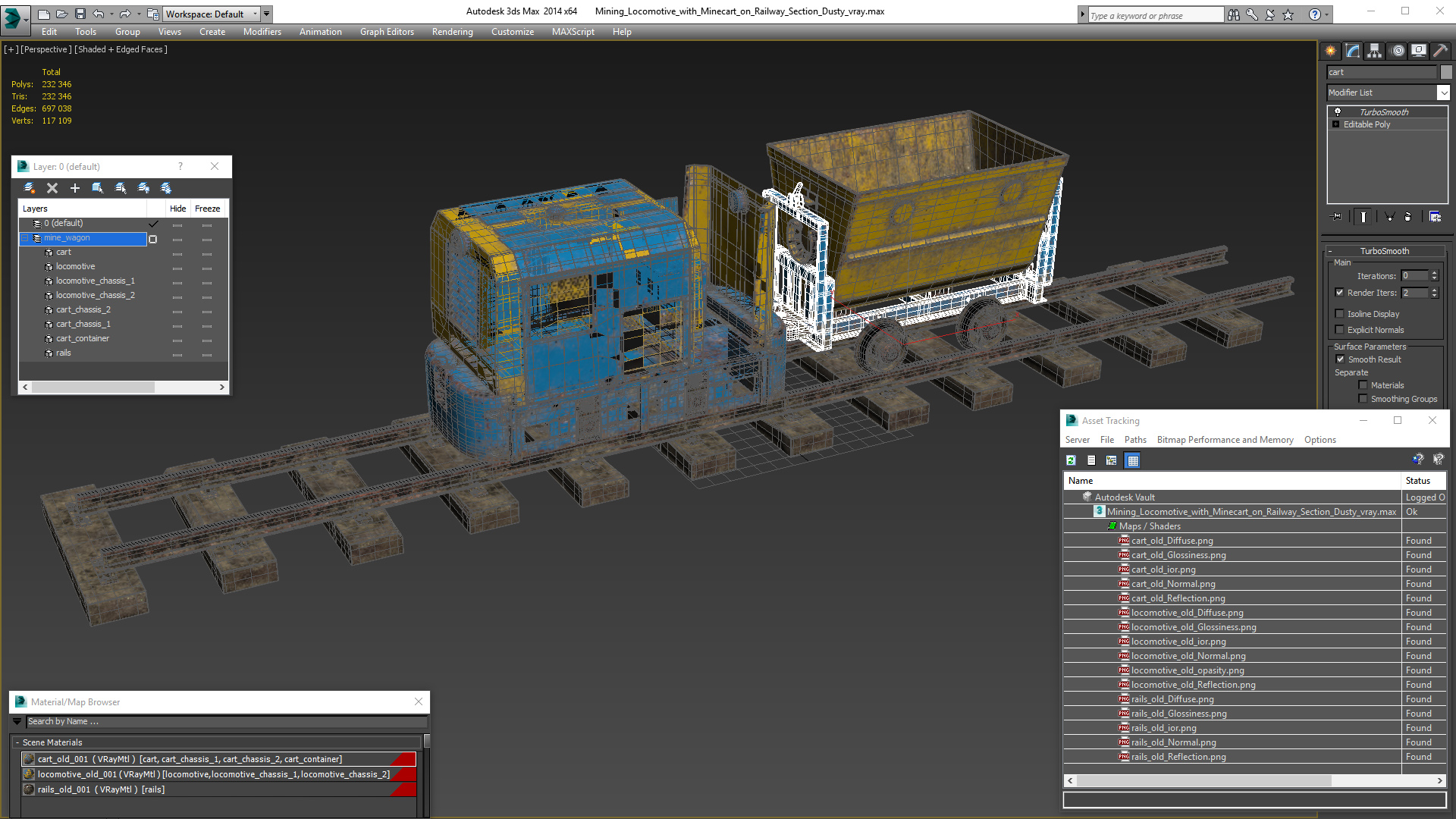The height and width of the screenshot is (819, 1456).
Task: Click the Favorites star icon in title bar
Action: coord(1288,14)
